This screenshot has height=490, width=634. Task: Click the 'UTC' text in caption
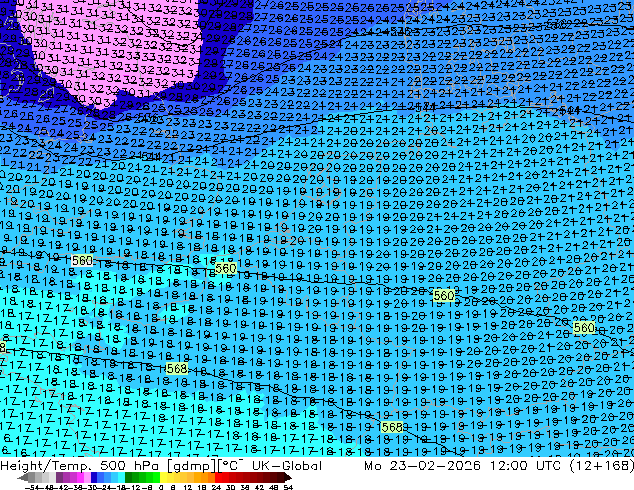point(548,466)
